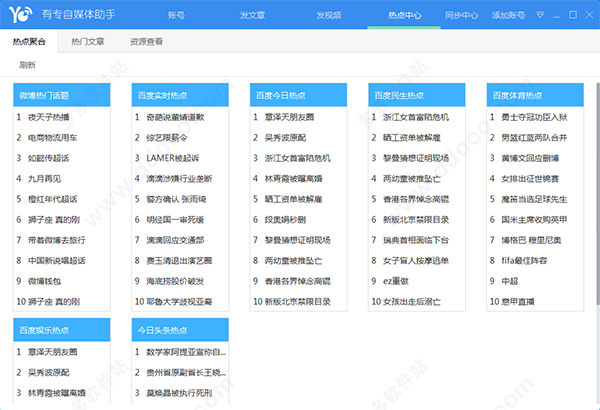The image size is (600, 410).
Task: Open weibo topic 九月再见
Action: [44, 178]
